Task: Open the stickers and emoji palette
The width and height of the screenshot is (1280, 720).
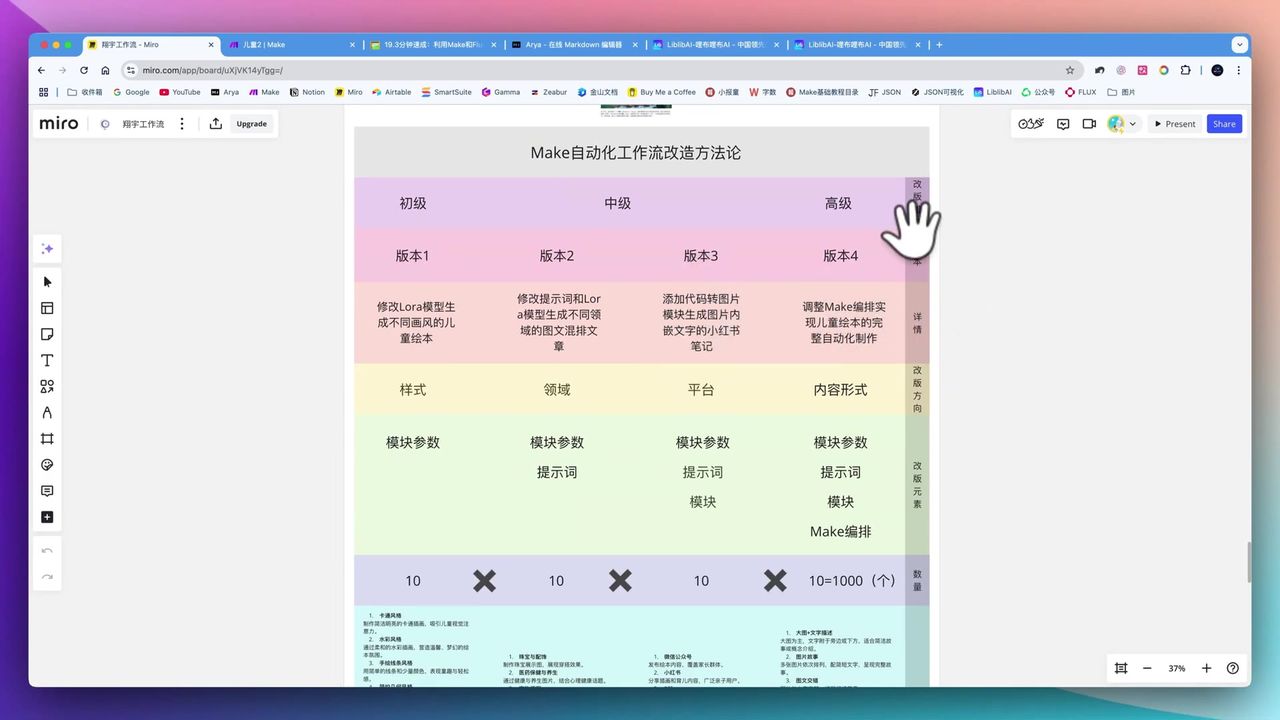Action: click(x=46, y=464)
